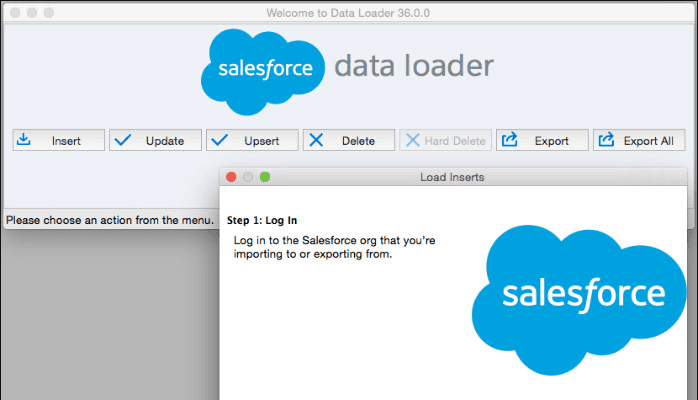The image size is (698, 400).
Task: Click the green zoom button of Load Inserts
Action: coord(265,177)
